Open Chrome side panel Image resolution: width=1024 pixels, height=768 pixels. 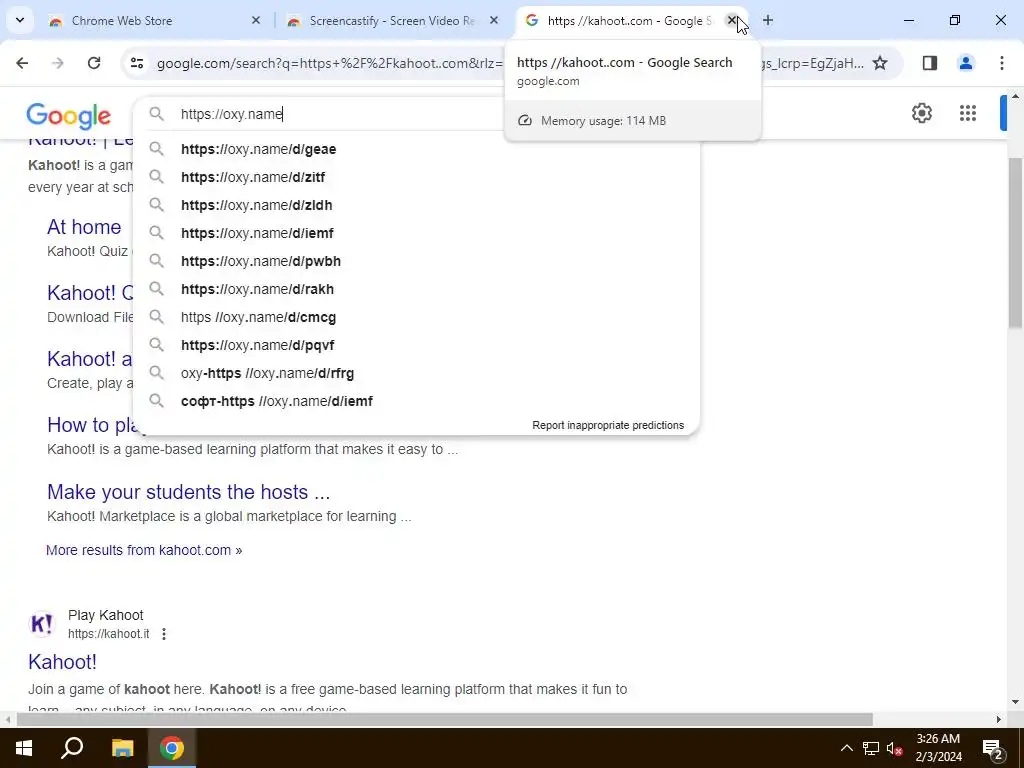(930, 63)
